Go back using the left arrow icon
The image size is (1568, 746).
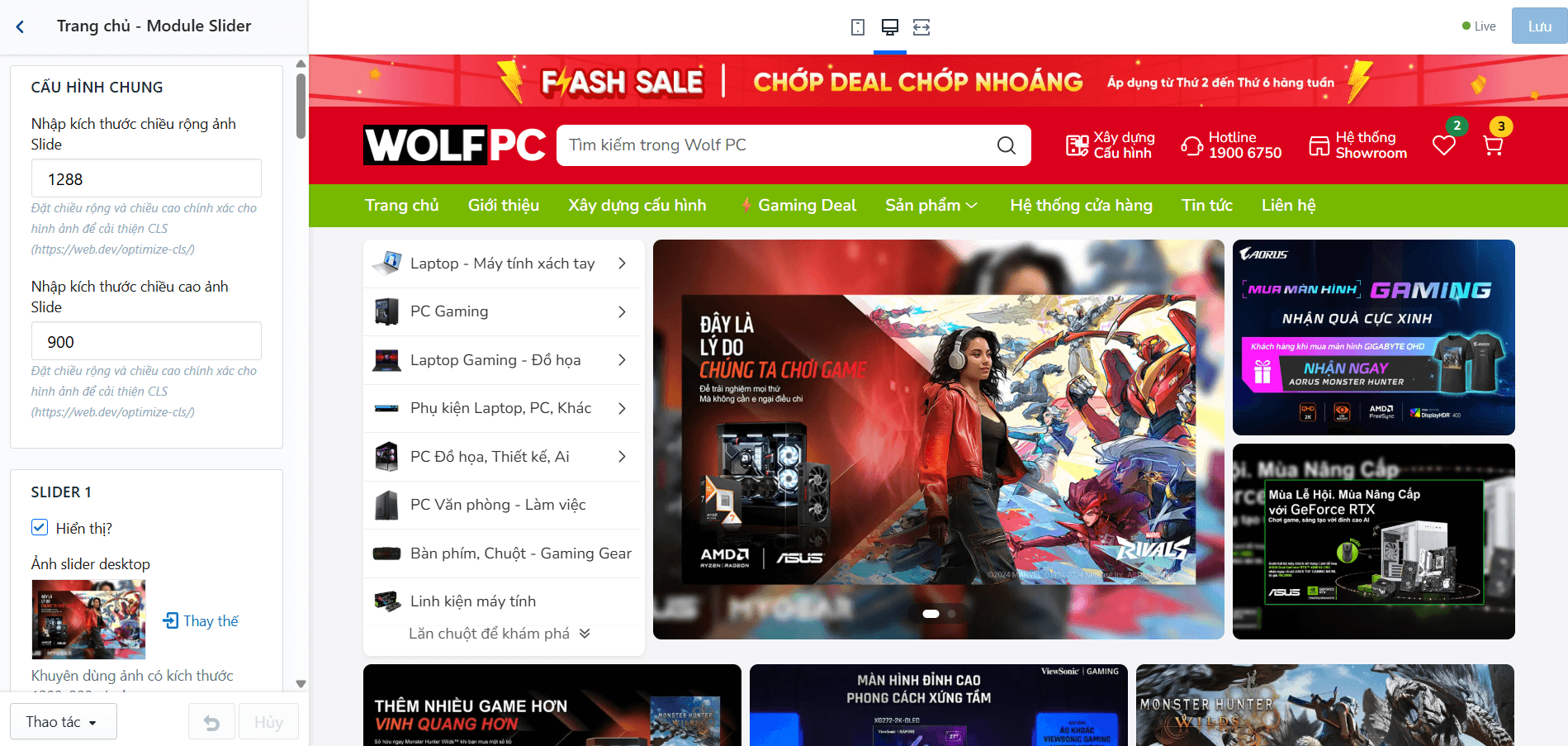[20, 26]
